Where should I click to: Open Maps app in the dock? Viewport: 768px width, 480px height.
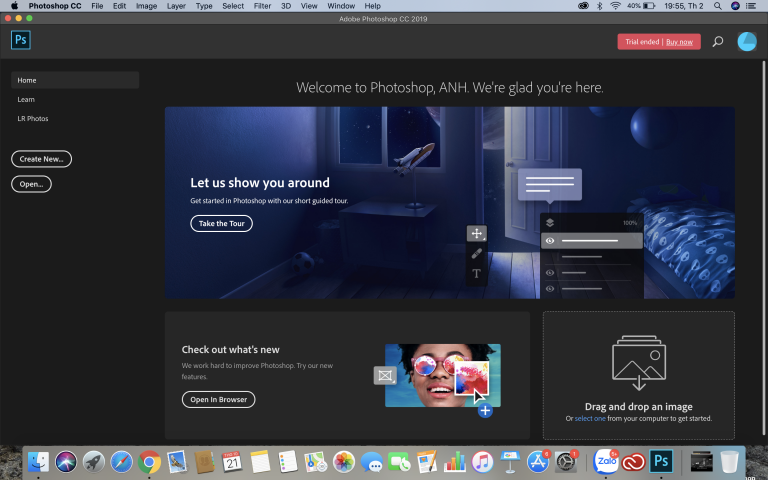(315, 462)
